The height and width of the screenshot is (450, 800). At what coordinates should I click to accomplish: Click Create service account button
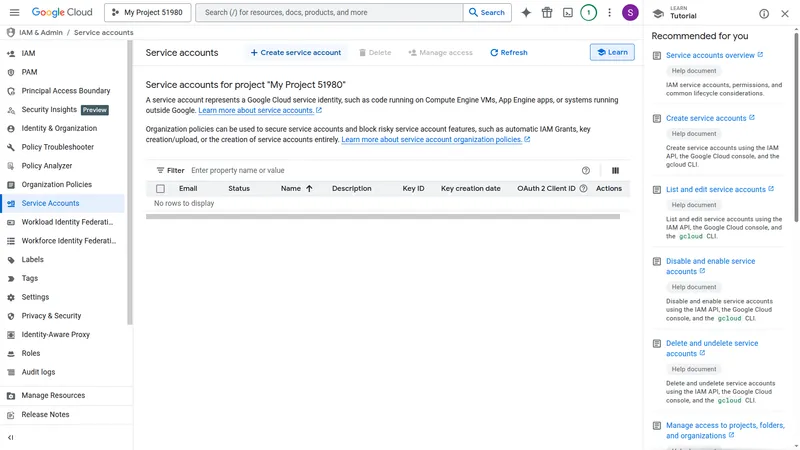pos(296,53)
